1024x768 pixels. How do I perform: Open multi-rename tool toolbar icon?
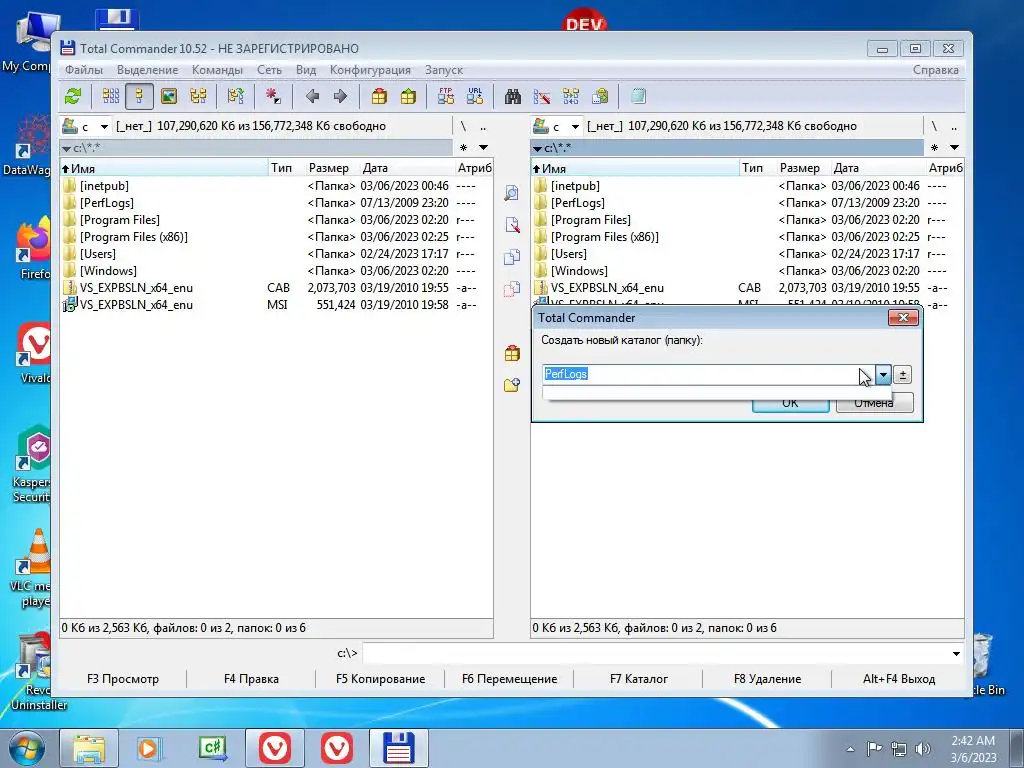click(542, 97)
